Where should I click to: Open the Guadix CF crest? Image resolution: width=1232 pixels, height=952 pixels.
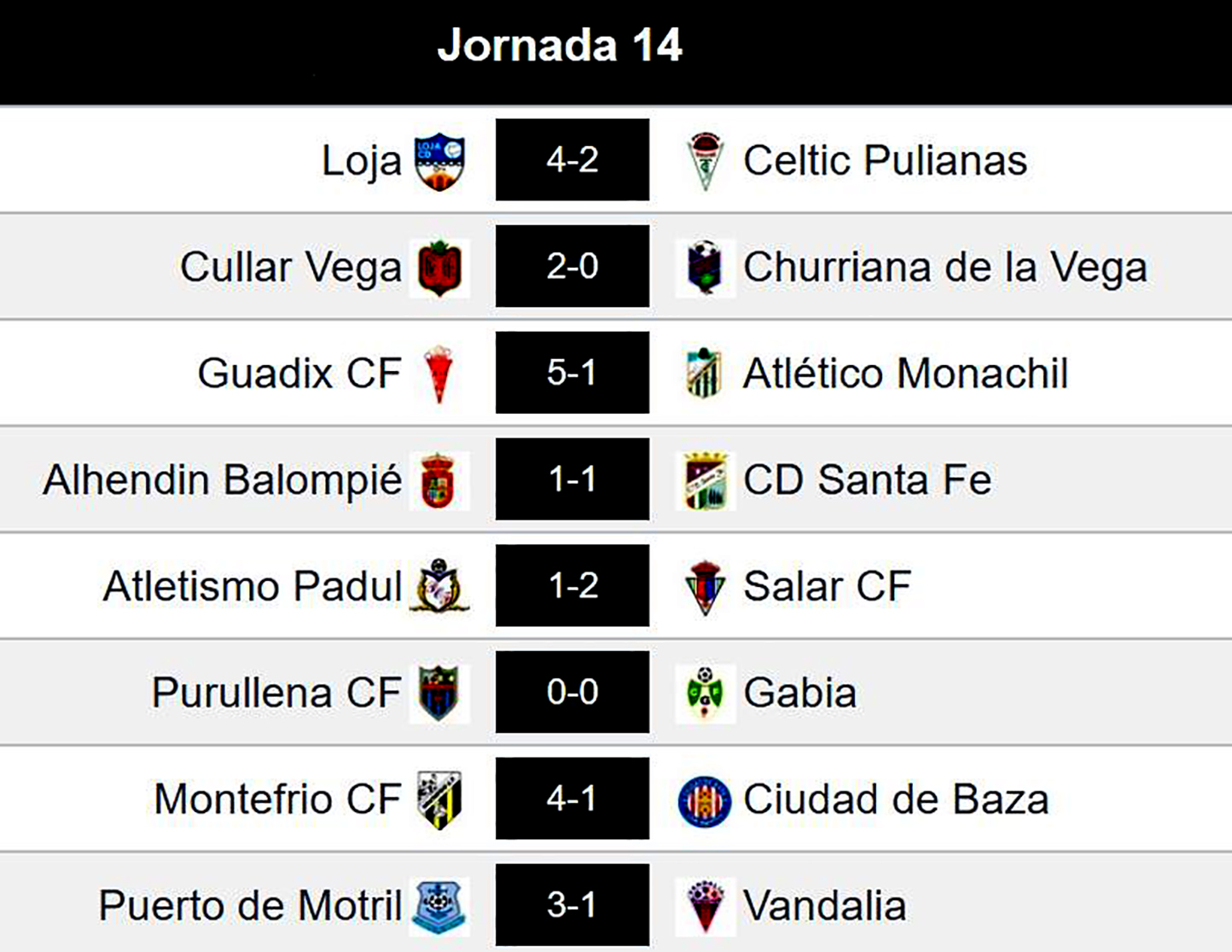(x=439, y=374)
